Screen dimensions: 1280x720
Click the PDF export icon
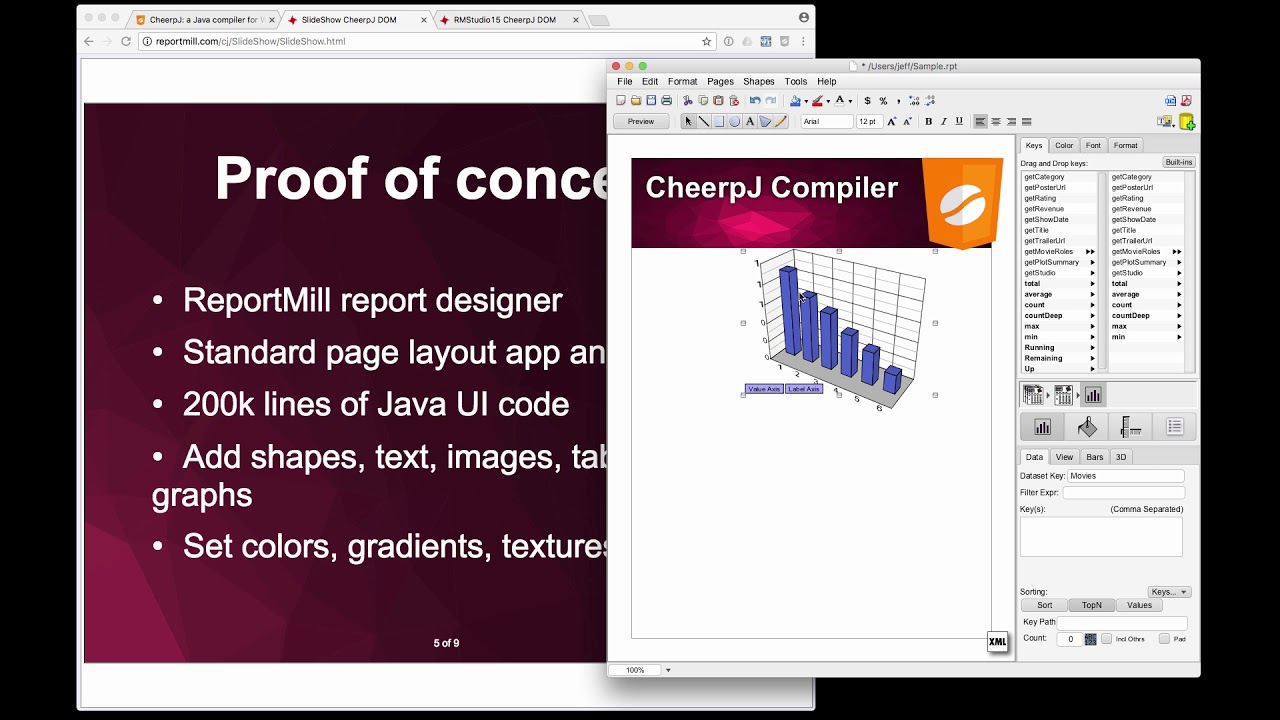pos(1186,101)
